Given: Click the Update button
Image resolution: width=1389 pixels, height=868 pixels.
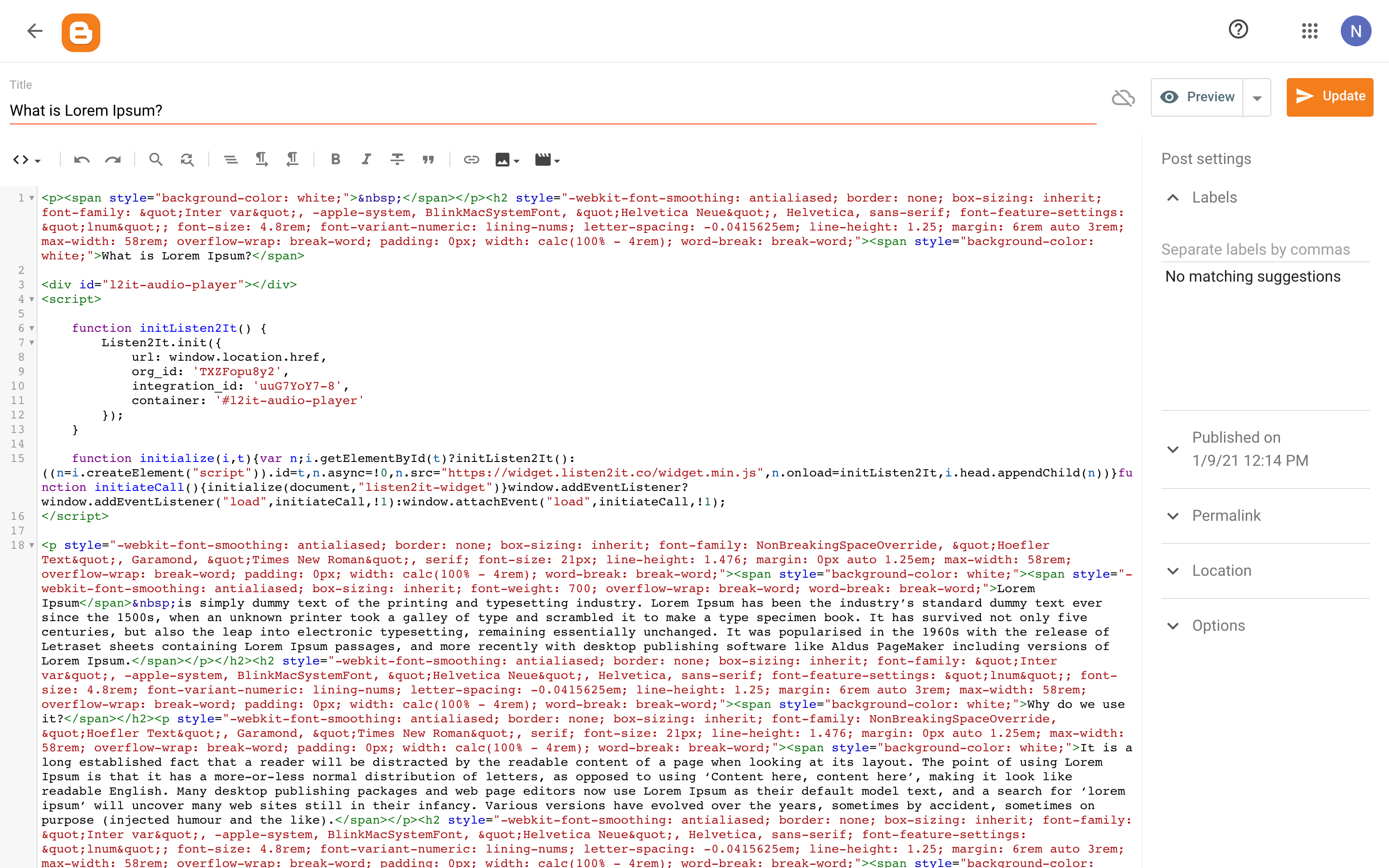Looking at the screenshot, I should click(1329, 97).
